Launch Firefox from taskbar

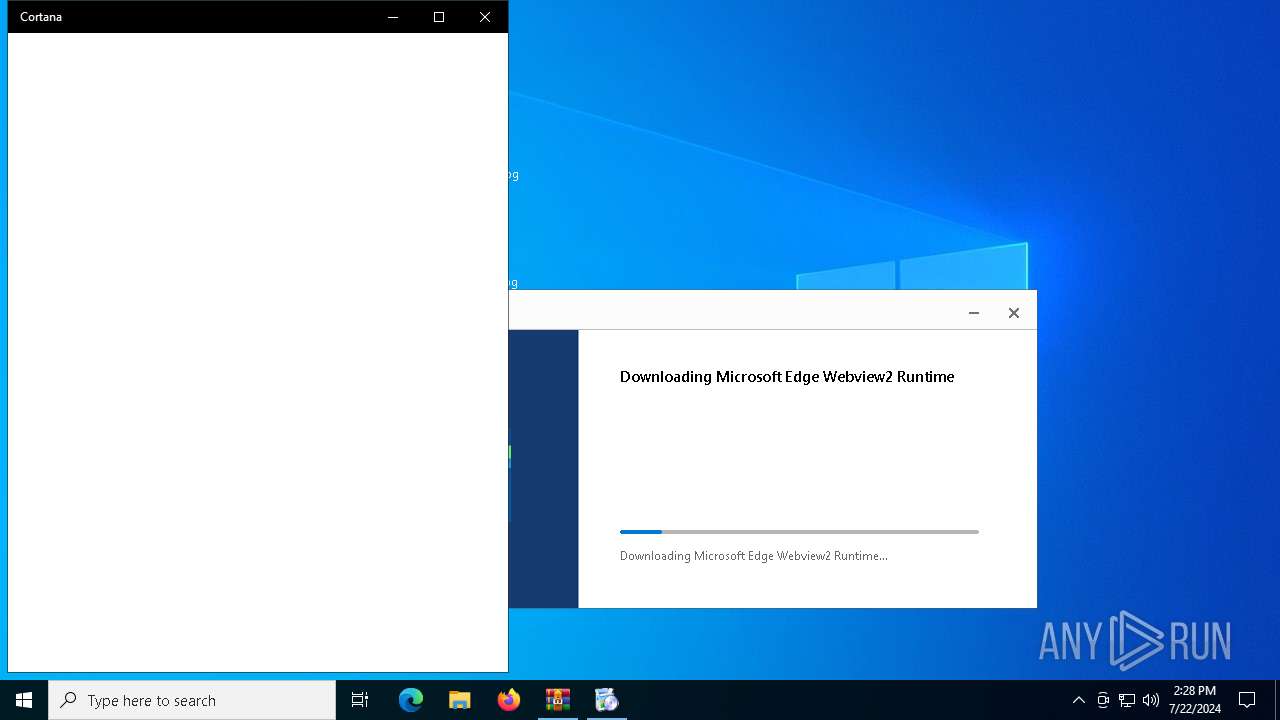(x=508, y=700)
